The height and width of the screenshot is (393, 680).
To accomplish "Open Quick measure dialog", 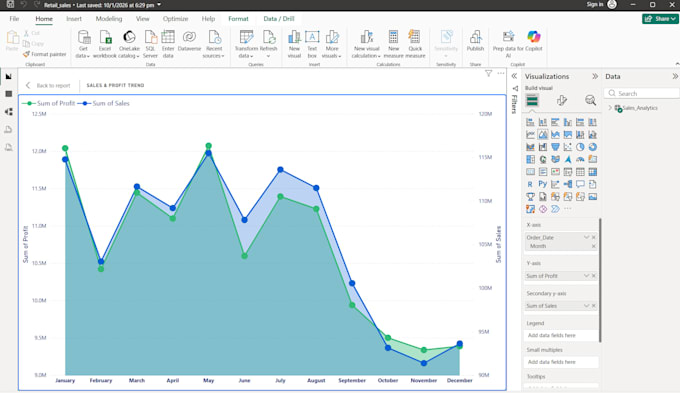I will tap(415, 44).
